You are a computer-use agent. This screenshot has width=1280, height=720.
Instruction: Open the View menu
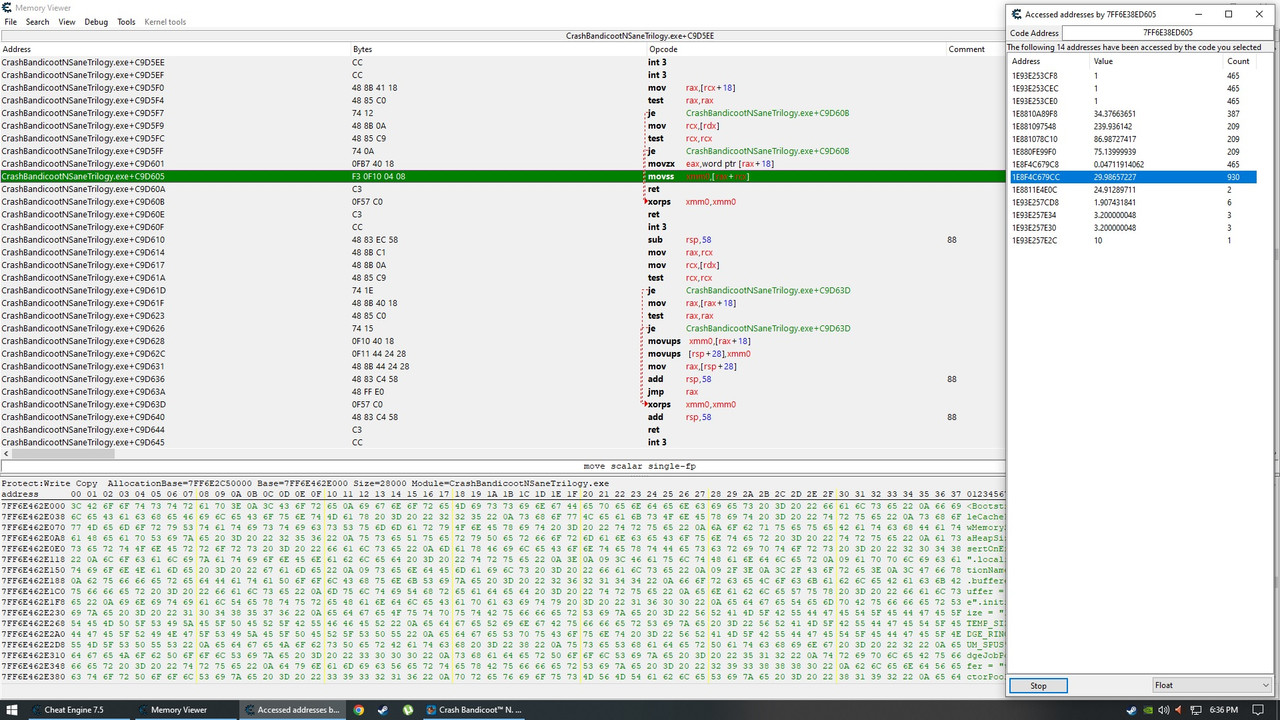pos(67,21)
